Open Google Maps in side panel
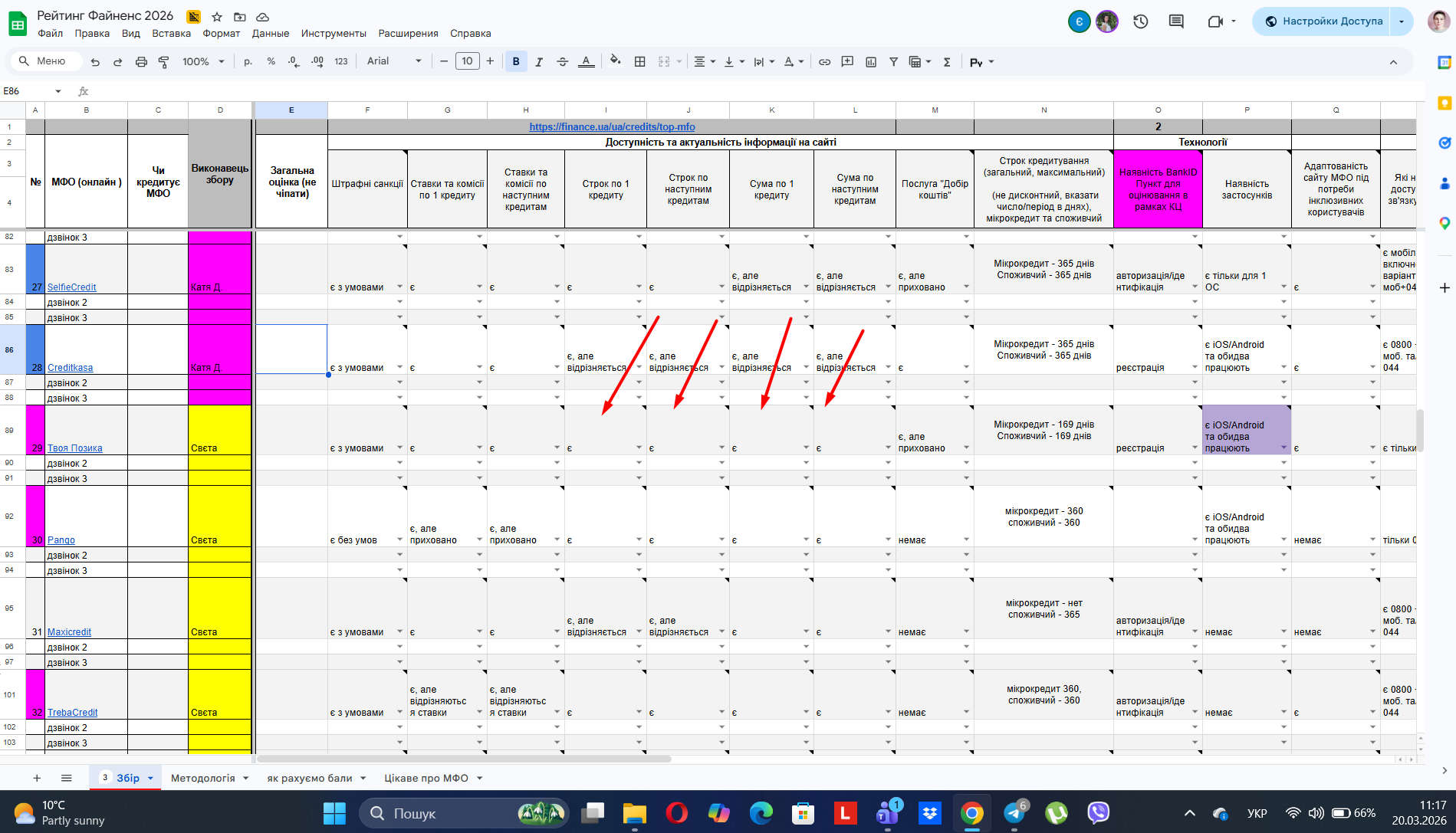The width and height of the screenshot is (1456, 833). tap(1444, 223)
